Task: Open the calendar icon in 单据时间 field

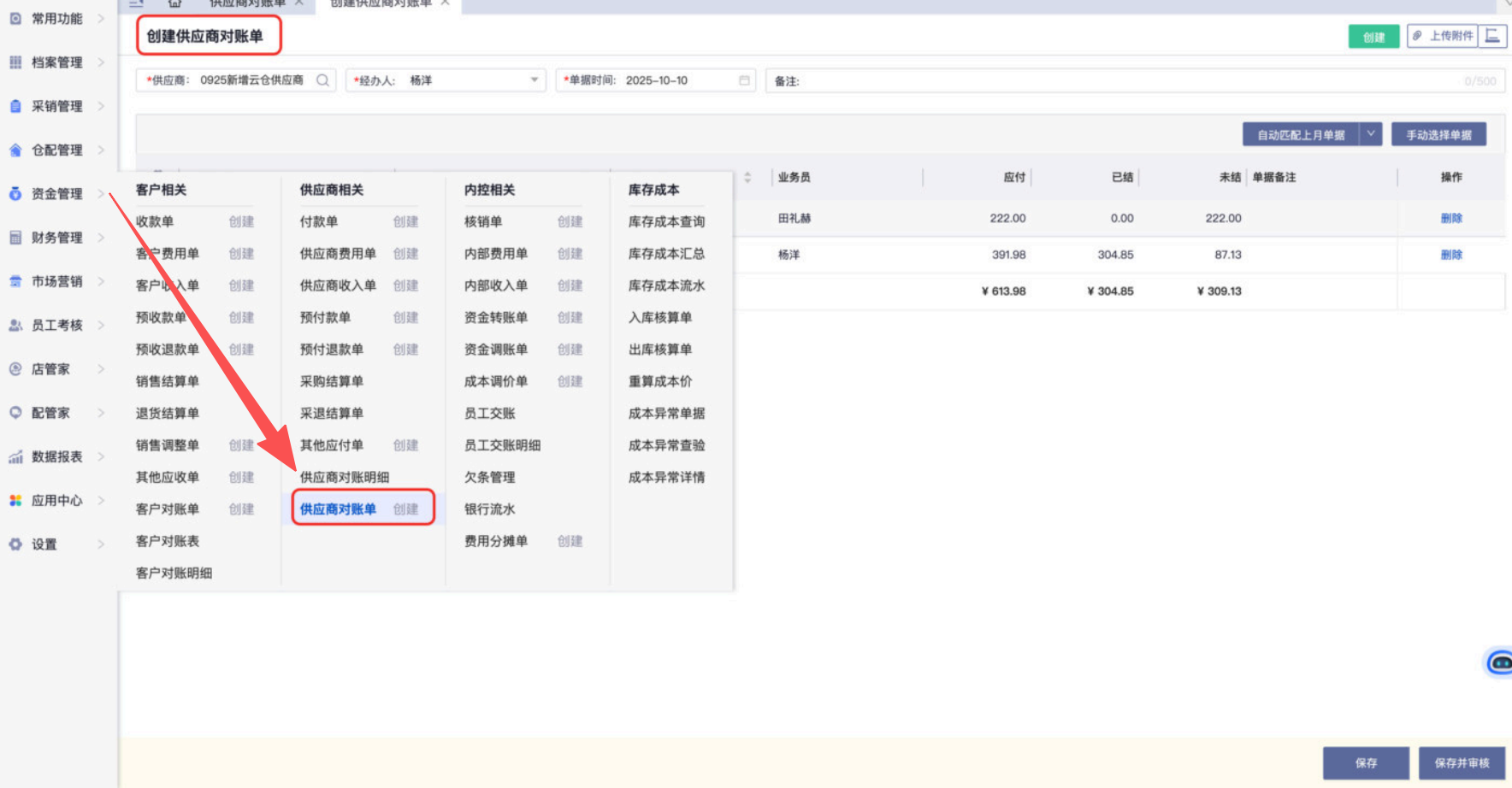Action: pos(744,80)
